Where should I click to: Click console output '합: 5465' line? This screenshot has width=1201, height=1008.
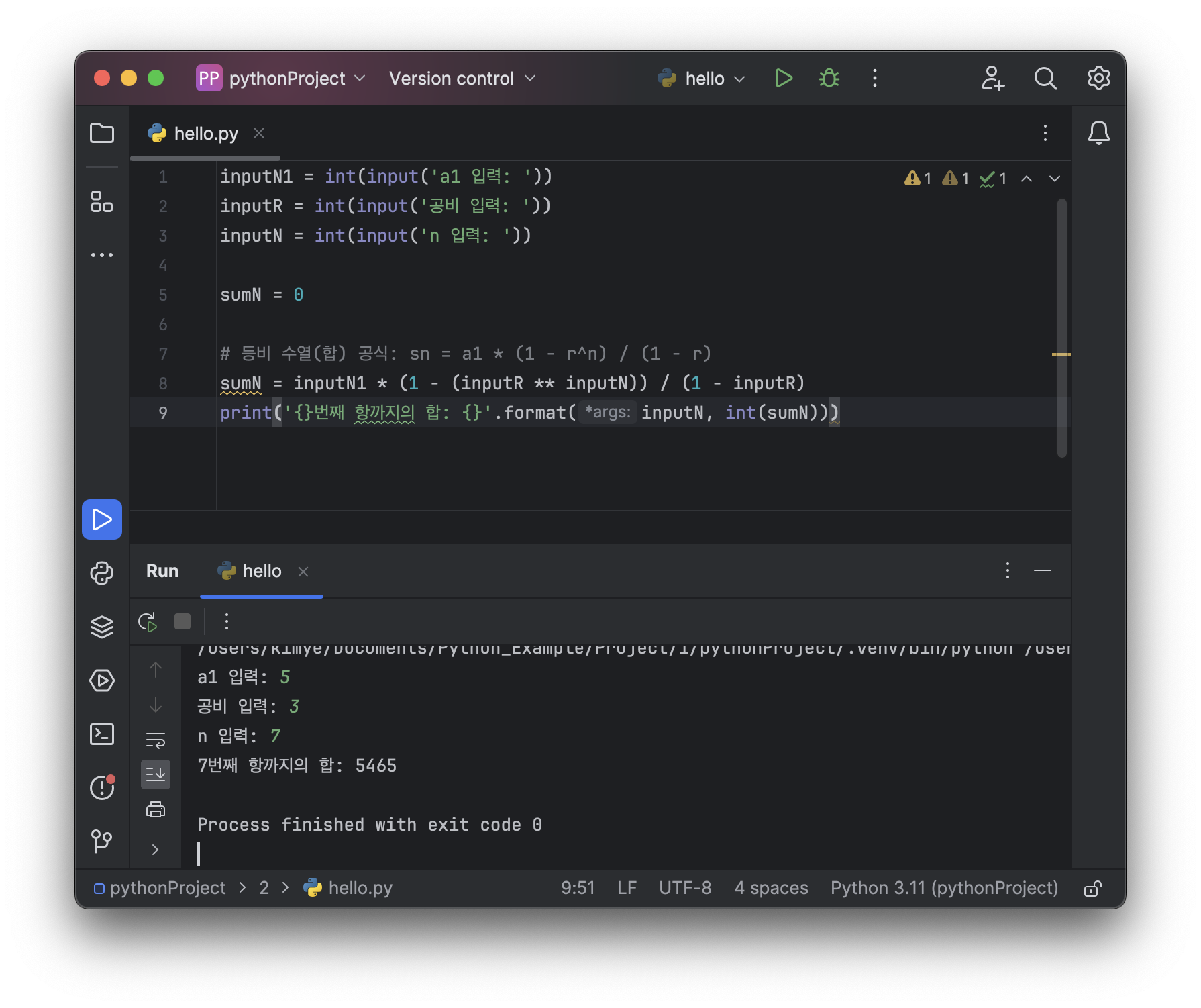[x=297, y=766]
